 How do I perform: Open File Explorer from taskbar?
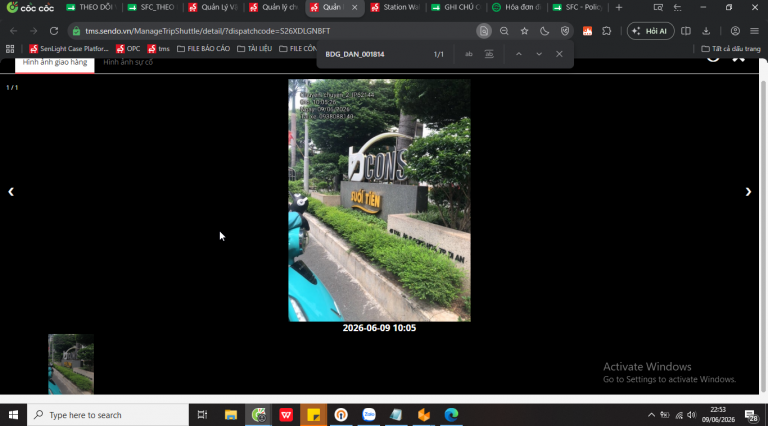pyautogui.click(x=231, y=415)
